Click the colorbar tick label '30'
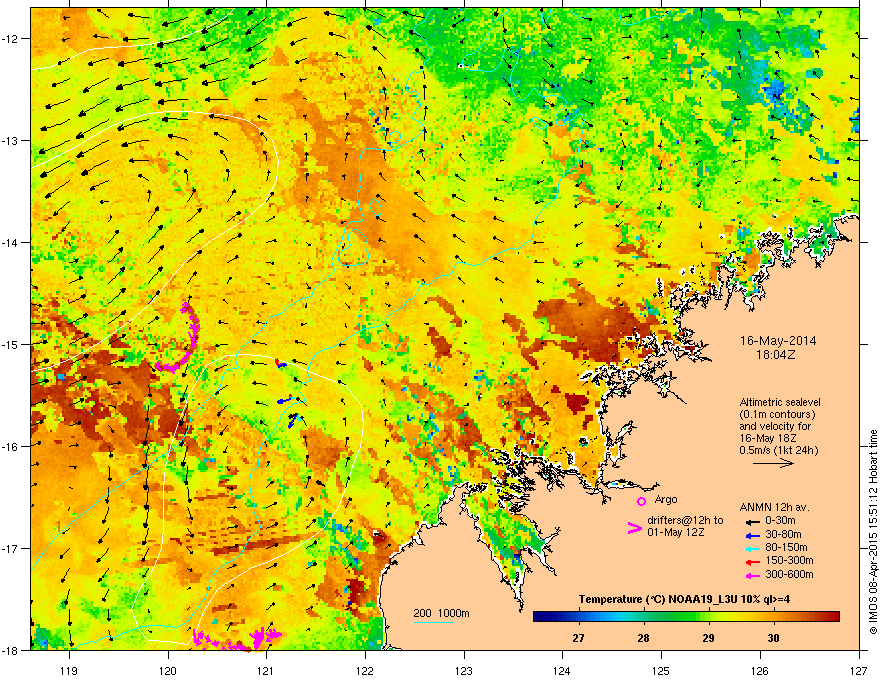Viewport: 880px width, 680px height. (773, 638)
